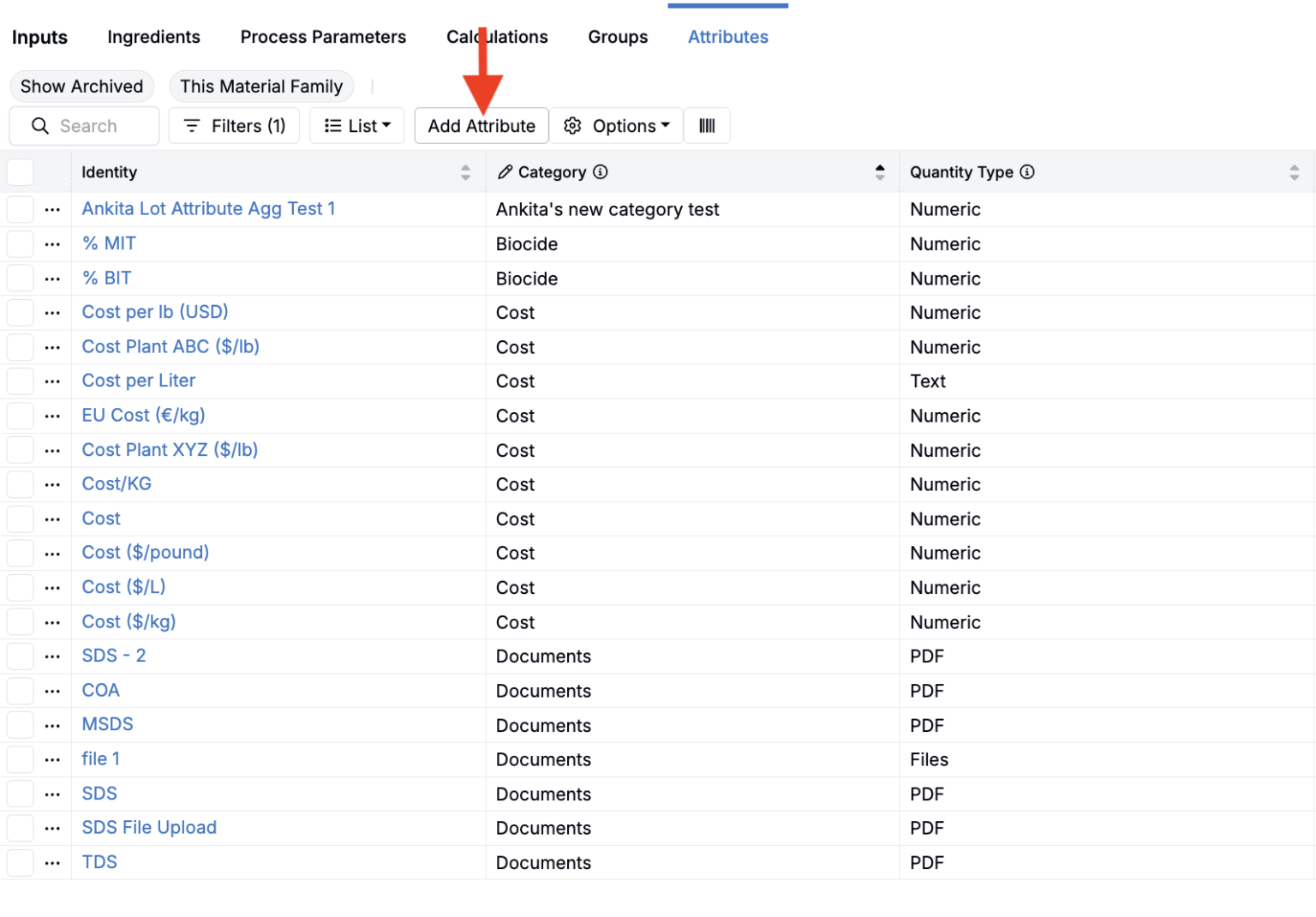Viewport: 1316px width, 917px height.
Task: Open row menu for Cost per Liter
Action: click(52, 381)
